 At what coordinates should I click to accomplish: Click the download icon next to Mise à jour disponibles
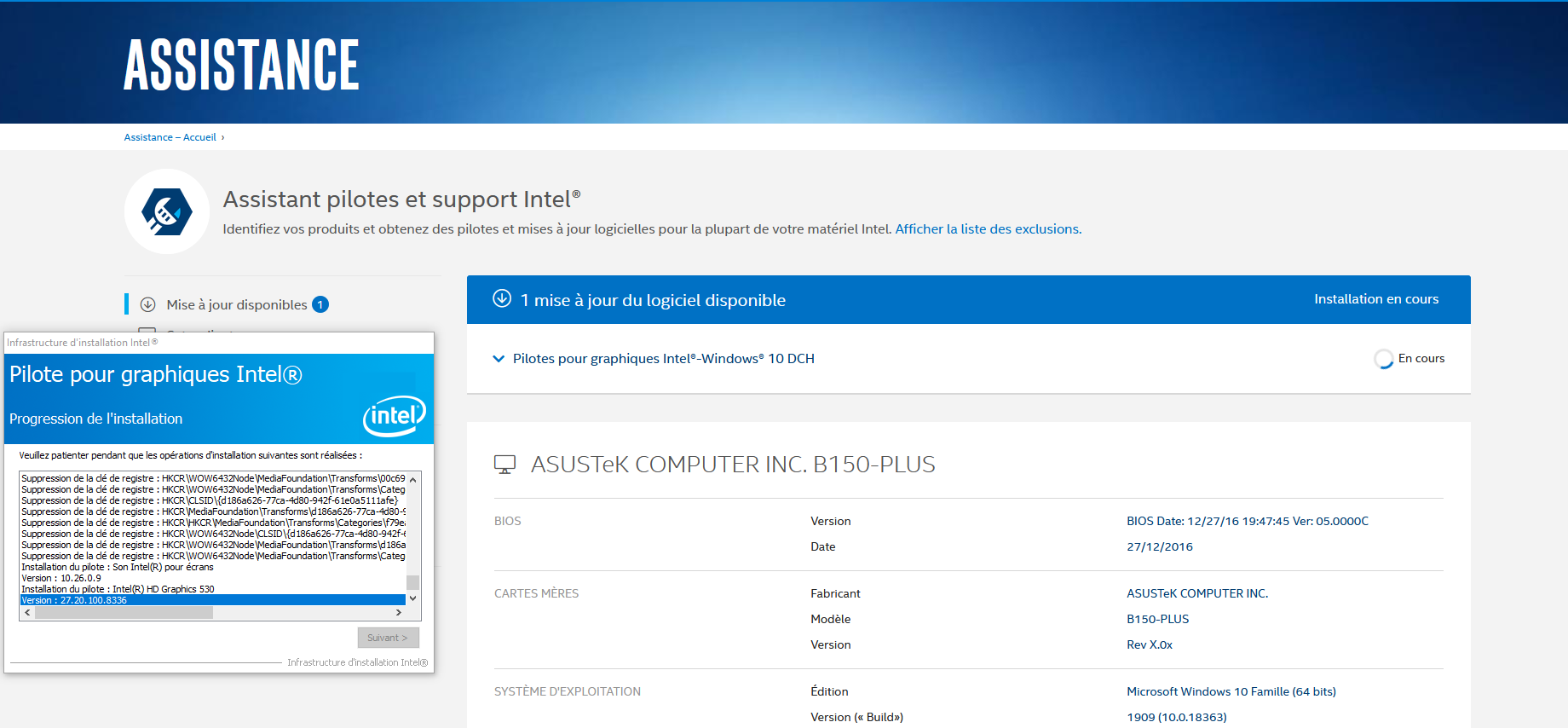147,304
